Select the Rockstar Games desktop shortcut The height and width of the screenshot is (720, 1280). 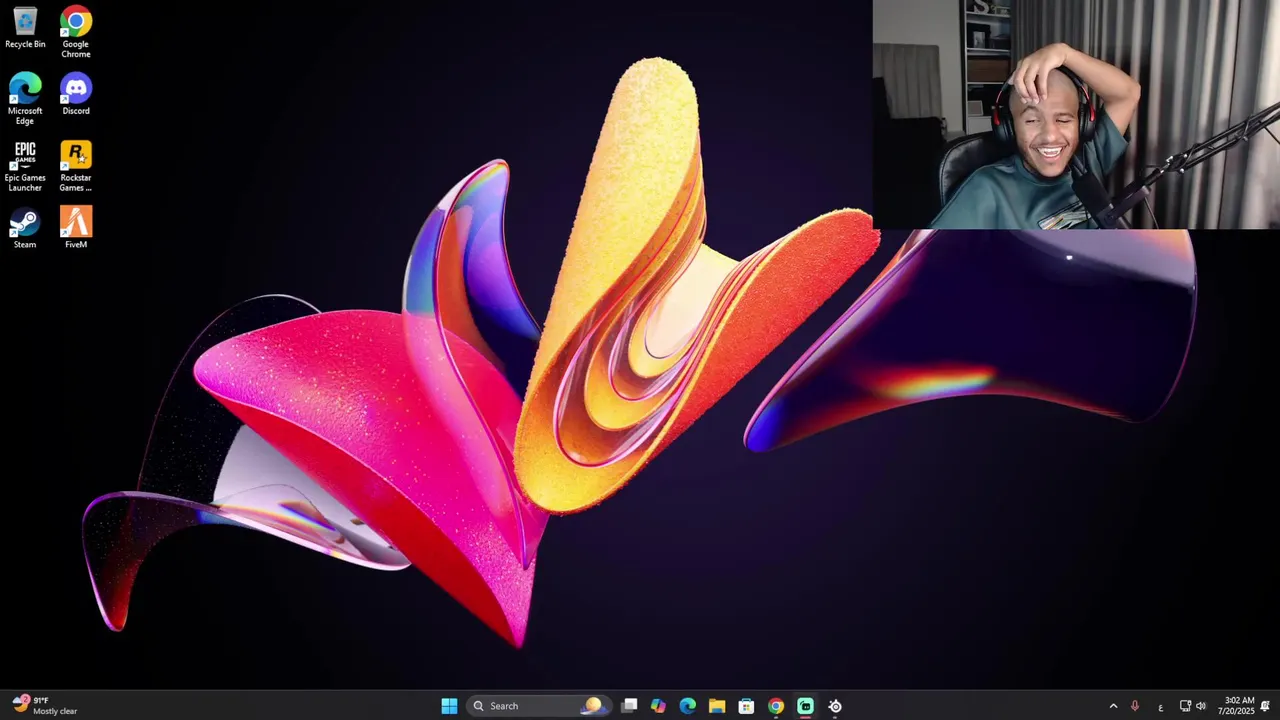tap(76, 166)
